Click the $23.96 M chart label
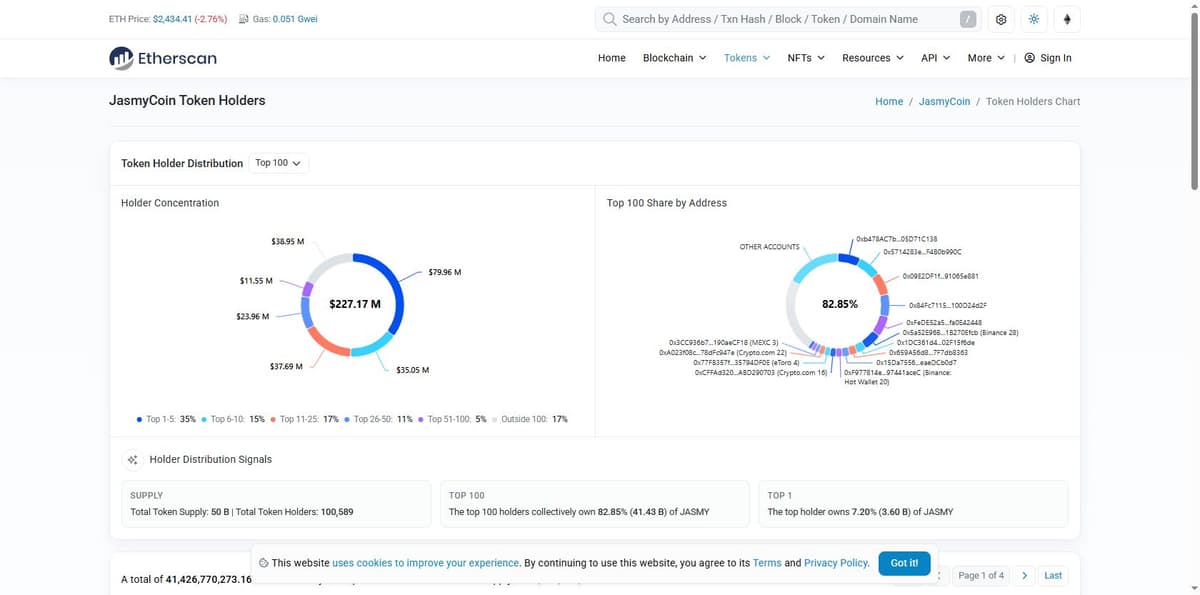 click(253, 316)
